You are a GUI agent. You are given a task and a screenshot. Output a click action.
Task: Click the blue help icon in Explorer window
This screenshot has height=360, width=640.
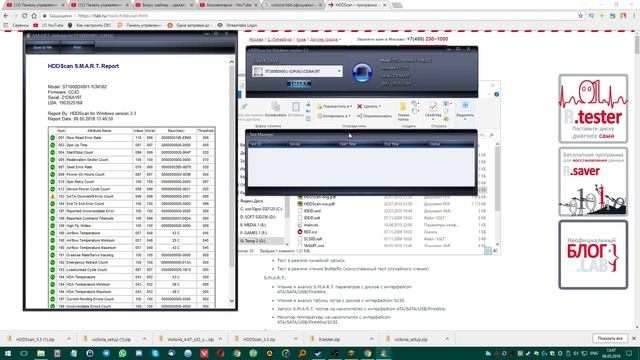click(496, 94)
